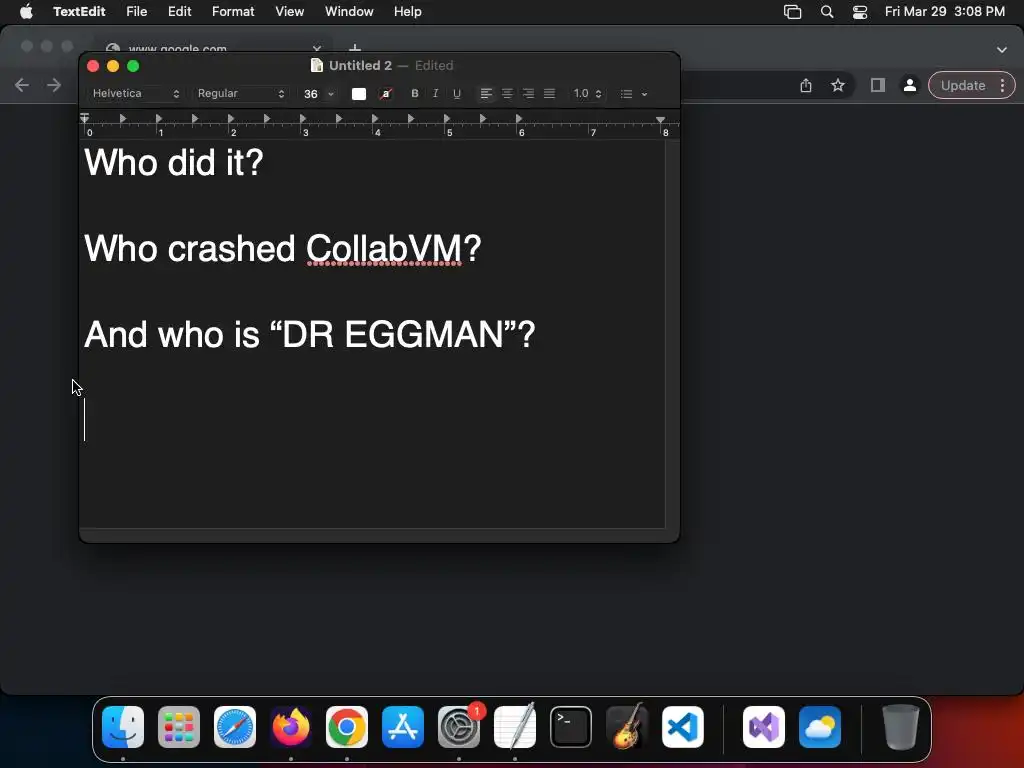The width and height of the screenshot is (1024, 768).
Task: Open Finder from the Dock
Action: pos(123,727)
